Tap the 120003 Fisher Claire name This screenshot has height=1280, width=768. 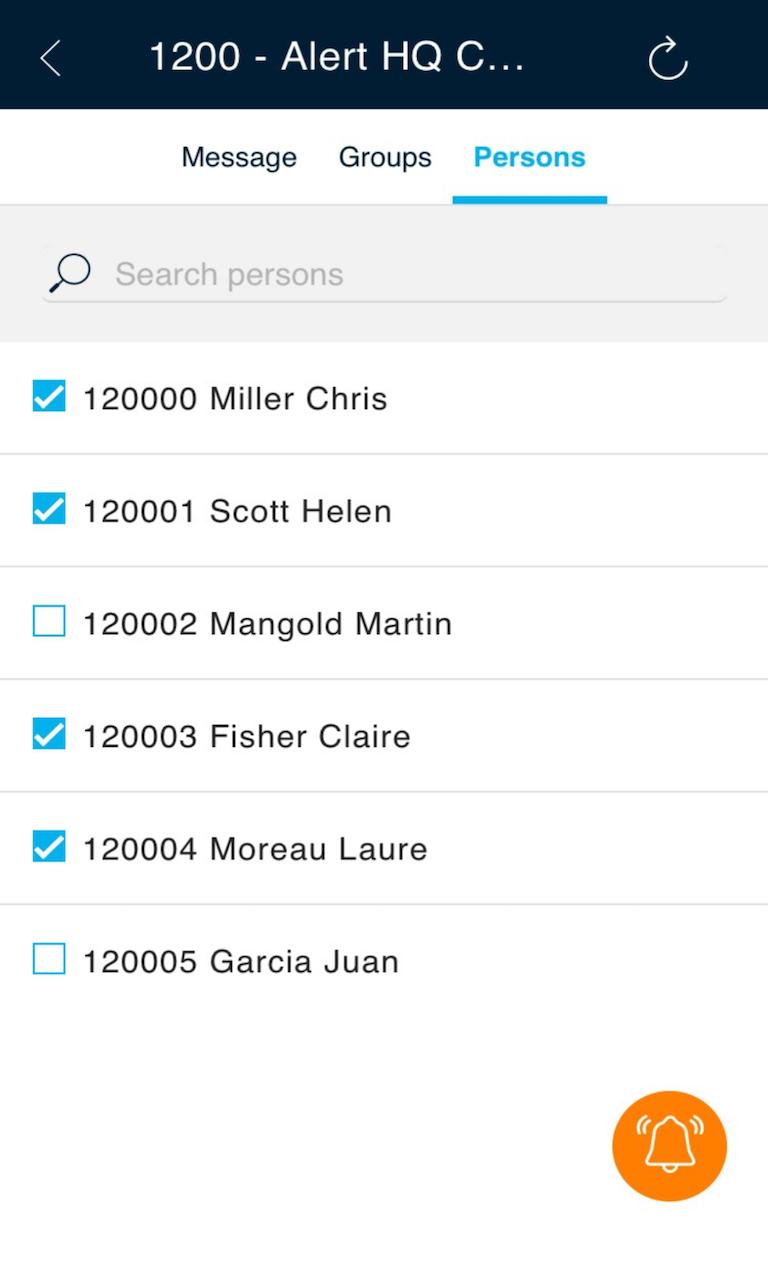pos(247,737)
